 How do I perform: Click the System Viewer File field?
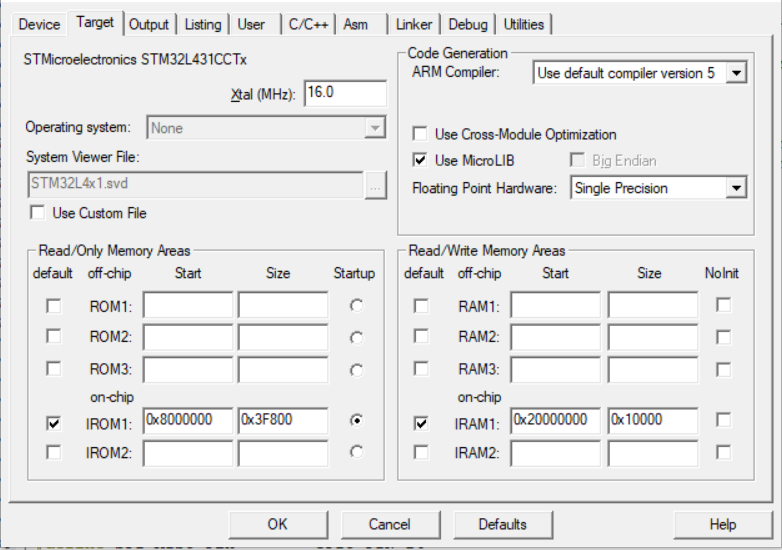[196, 184]
